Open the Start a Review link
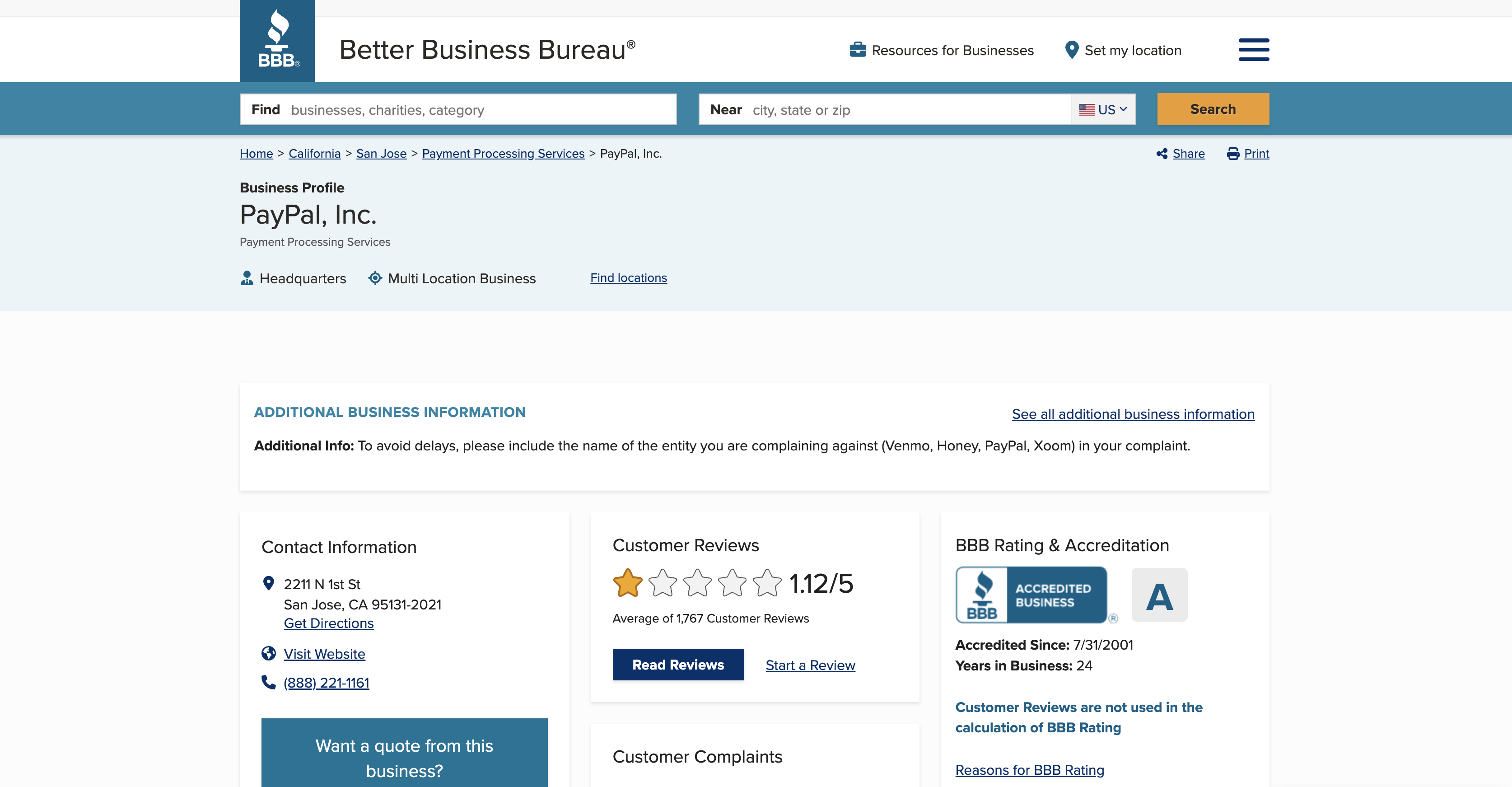The width and height of the screenshot is (1512, 787). pyautogui.click(x=810, y=665)
